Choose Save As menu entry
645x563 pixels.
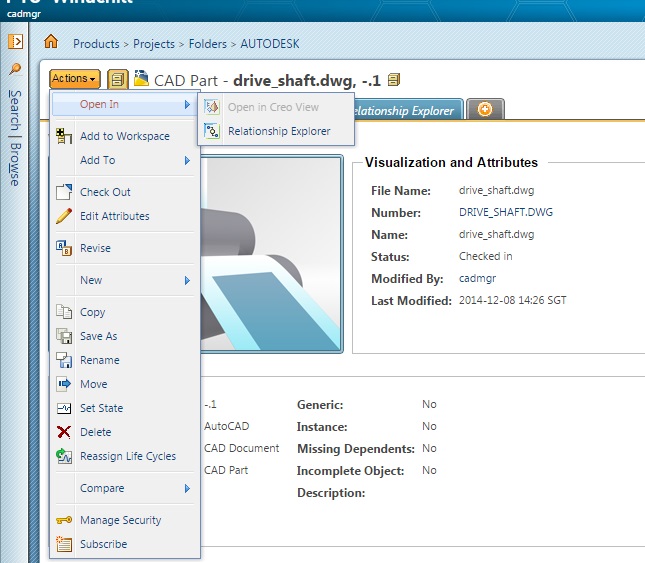[x=125, y=336]
